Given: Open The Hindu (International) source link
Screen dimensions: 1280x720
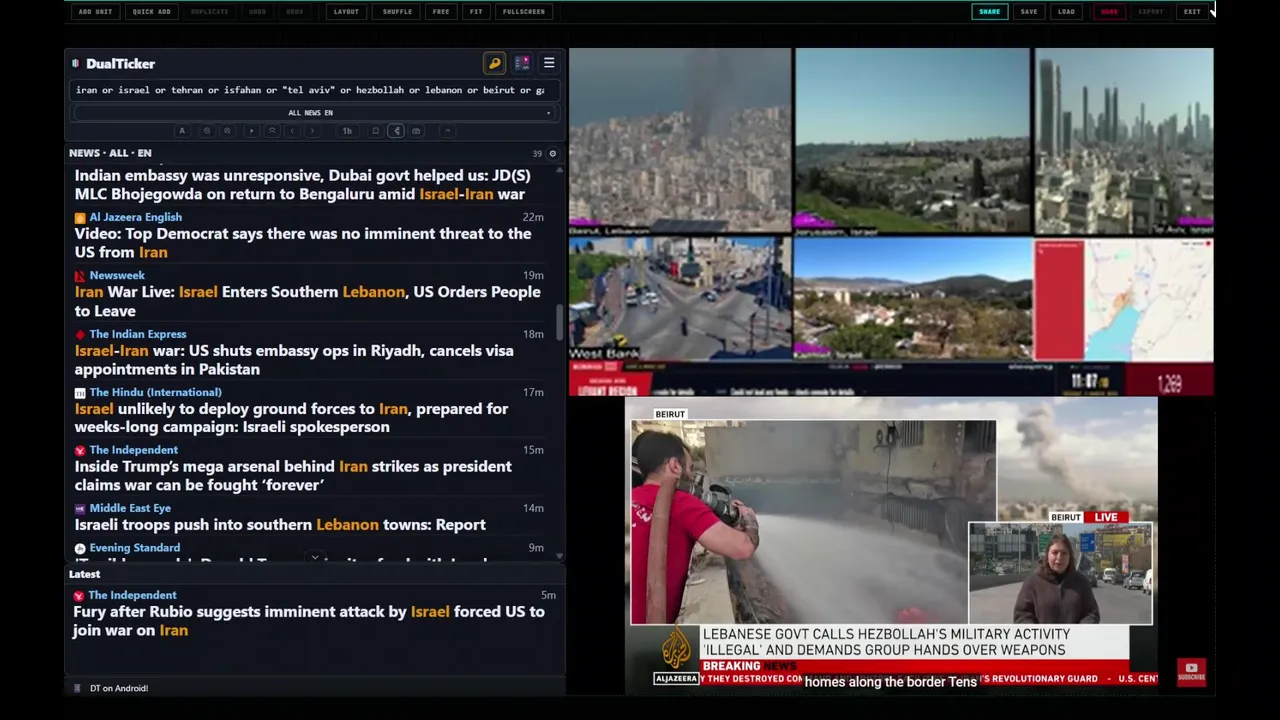Looking at the screenshot, I should coord(155,392).
